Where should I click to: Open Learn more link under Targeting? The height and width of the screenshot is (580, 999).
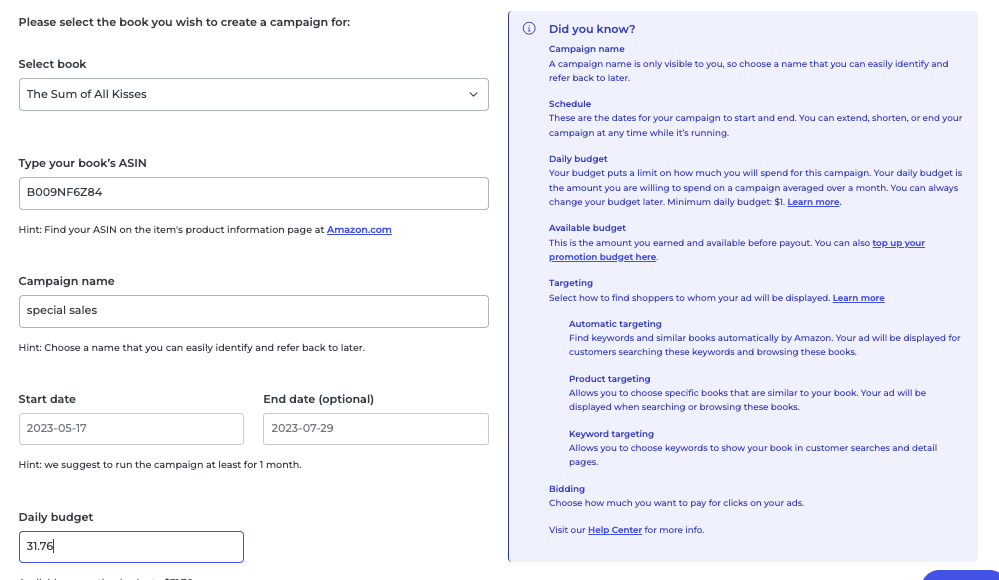tap(858, 298)
